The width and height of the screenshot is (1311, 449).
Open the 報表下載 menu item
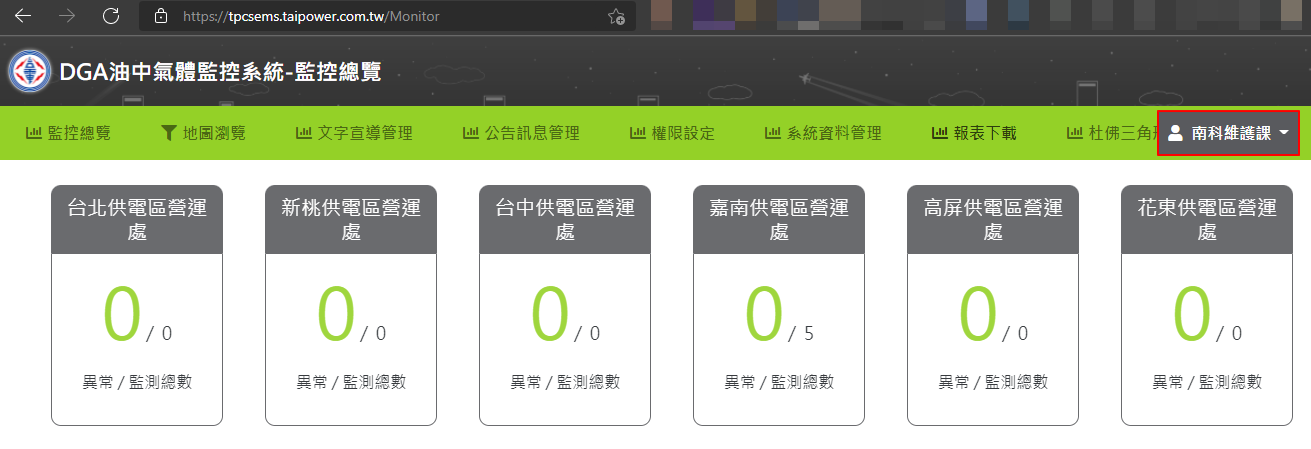tap(974, 133)
